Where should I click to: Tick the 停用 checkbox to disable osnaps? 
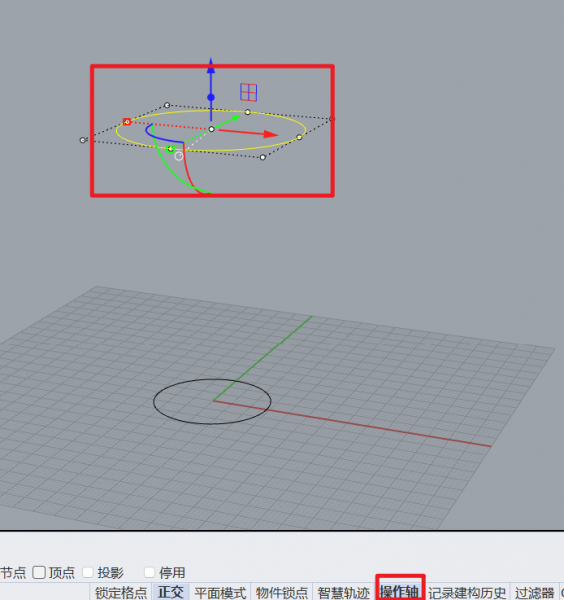coord(150,572)
